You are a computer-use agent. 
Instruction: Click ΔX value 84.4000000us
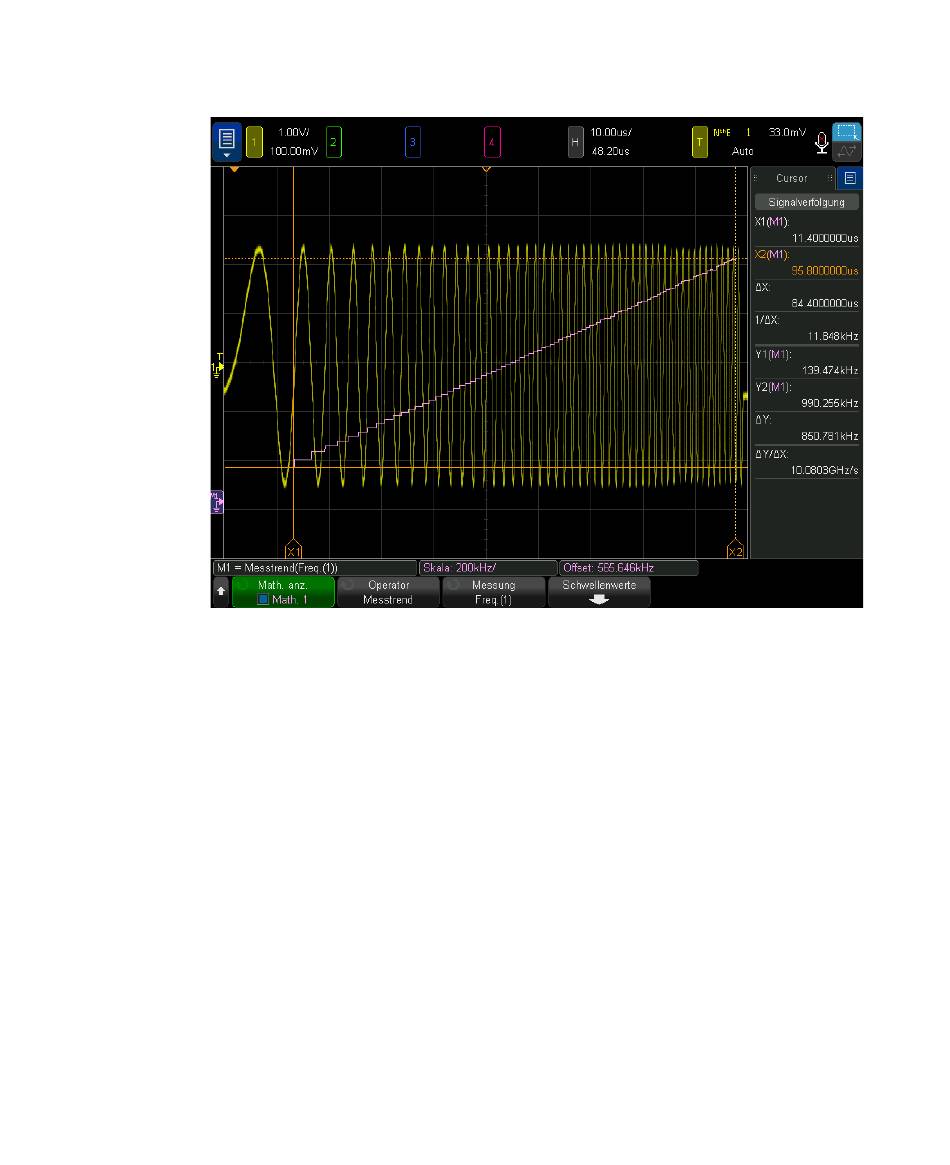(825, 303)
